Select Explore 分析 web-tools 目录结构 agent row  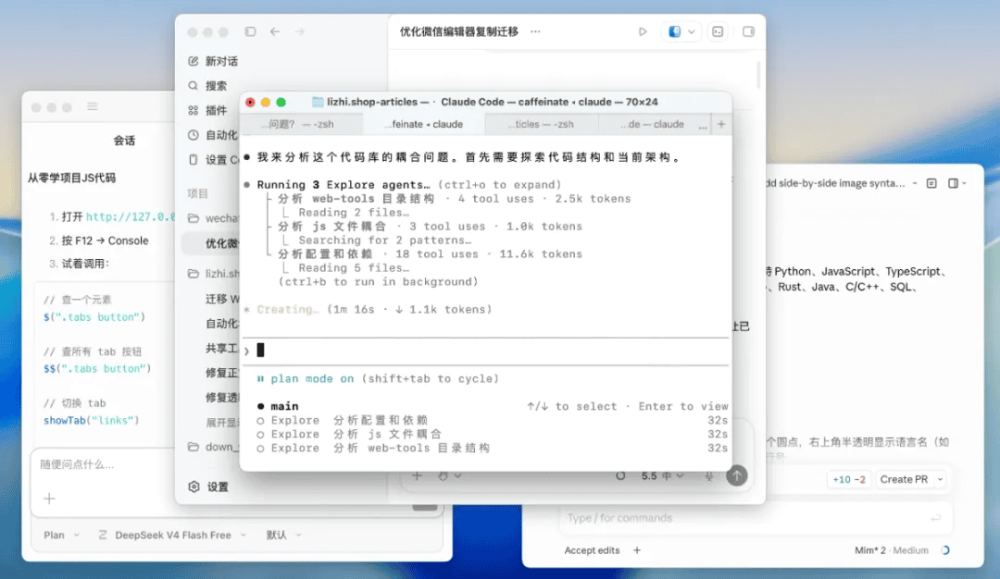(492, 448)
